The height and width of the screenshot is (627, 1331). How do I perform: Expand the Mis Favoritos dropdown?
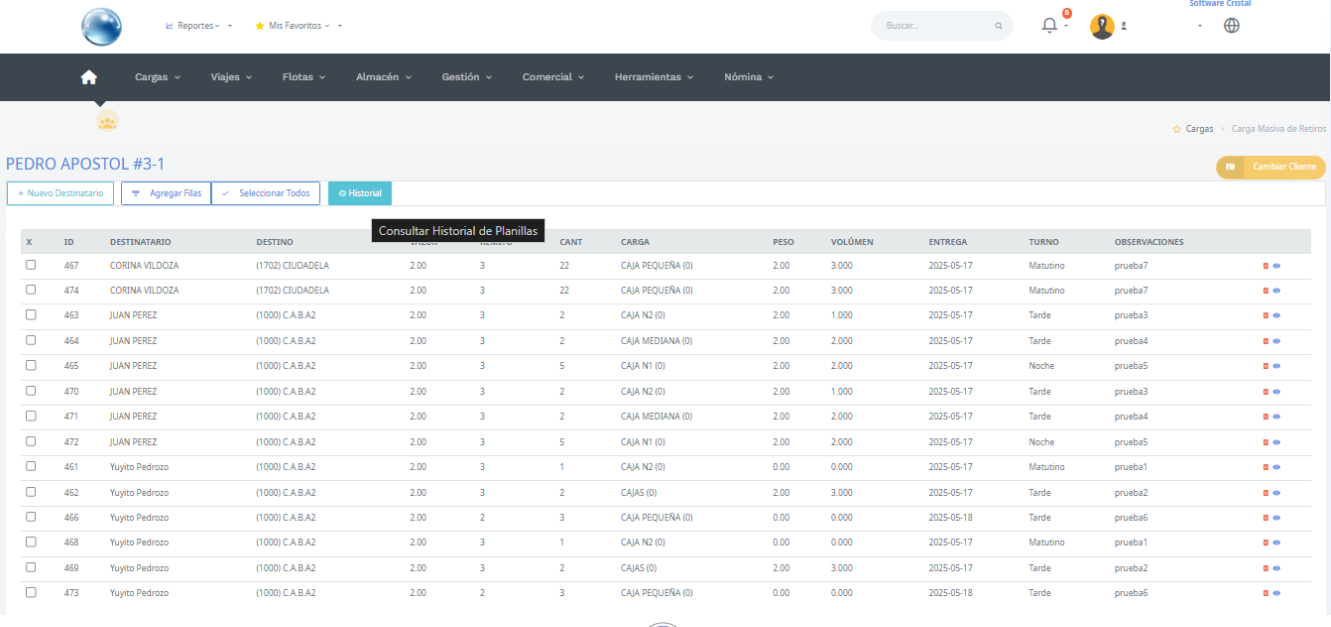point(299,25)
